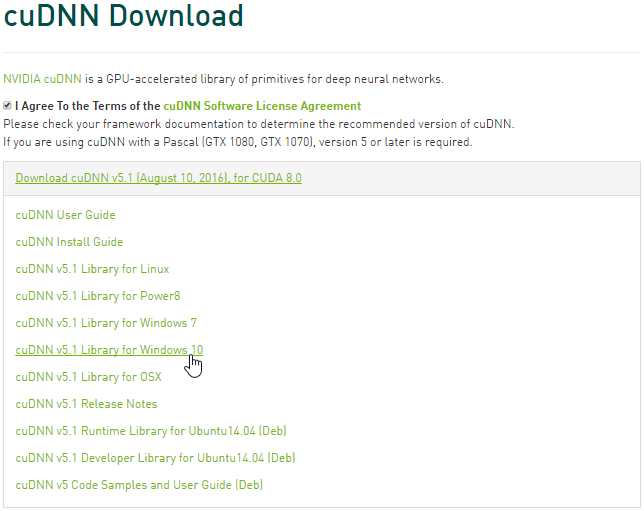This screenshot has width=644, height=511.
Task: Open cuDNN v5.1 Release Notes
Action: tap(86, 404)
